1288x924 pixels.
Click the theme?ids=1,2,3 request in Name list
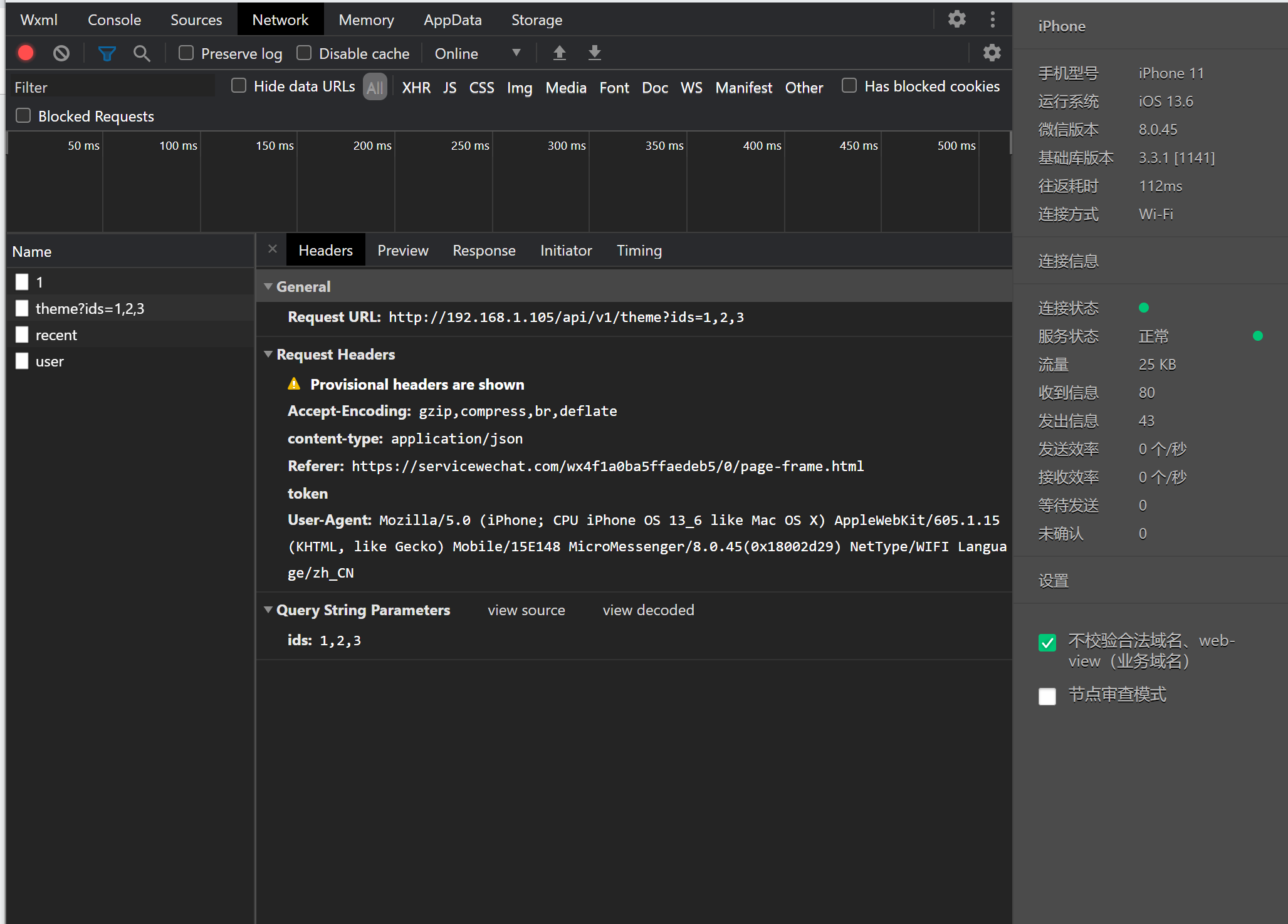90,308
